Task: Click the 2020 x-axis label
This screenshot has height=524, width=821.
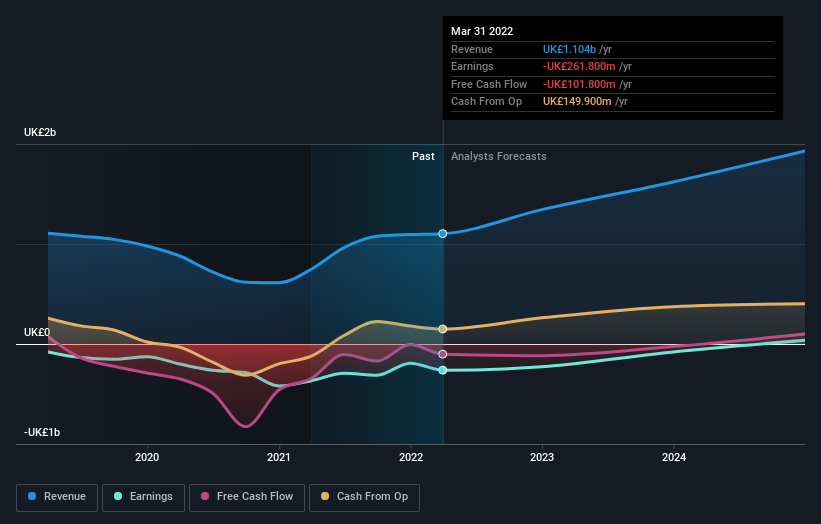Action: [147, 457]
